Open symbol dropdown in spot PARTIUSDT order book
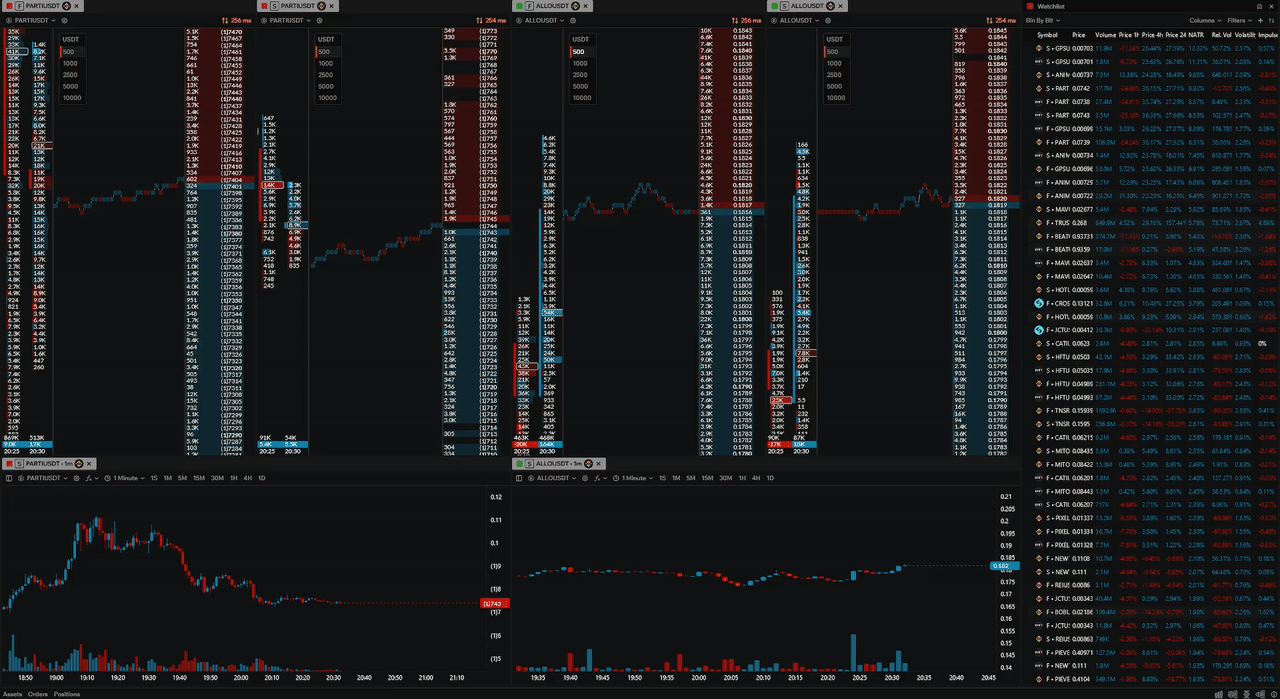 287,20
